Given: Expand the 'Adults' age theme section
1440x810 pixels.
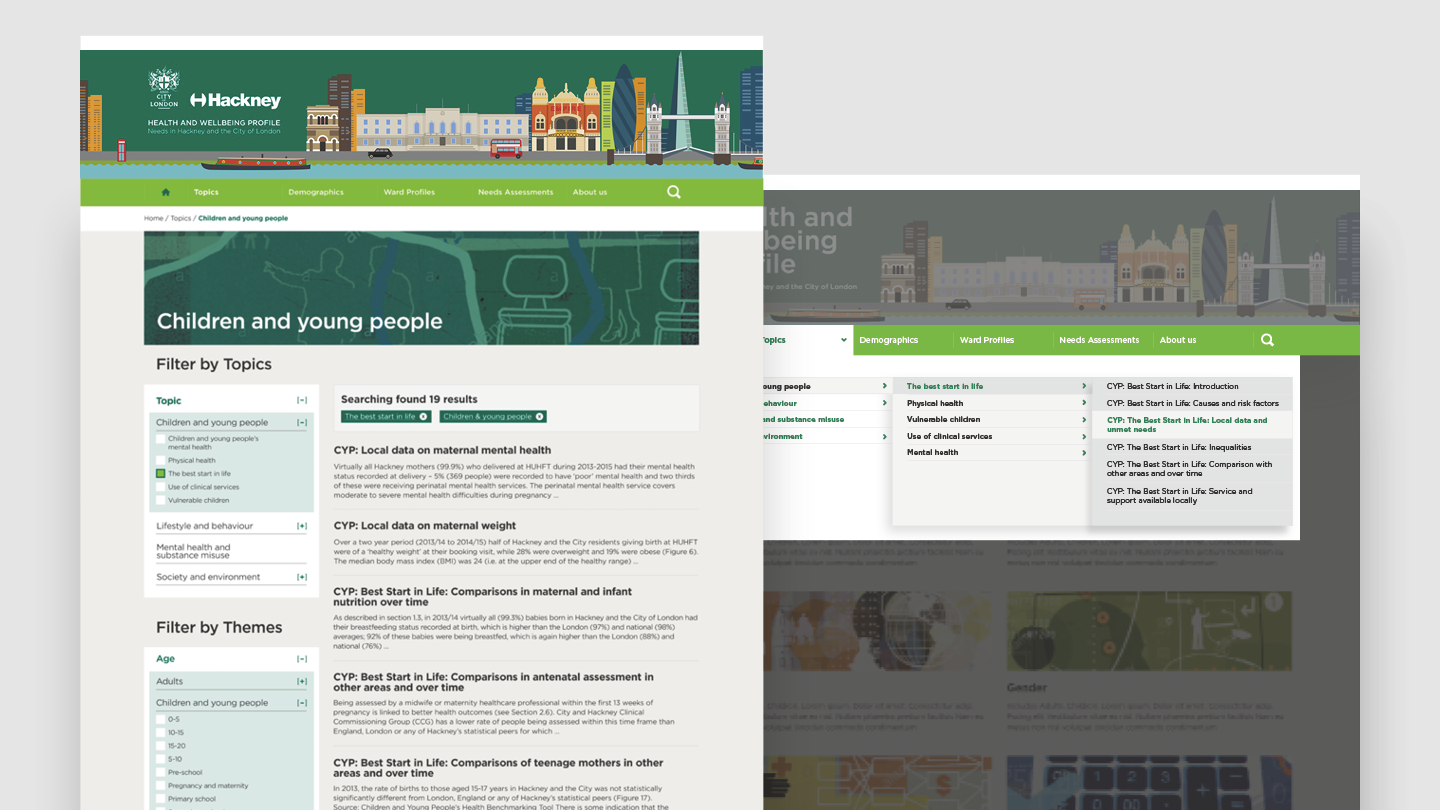Looking at the screenshot, I should point(302,680).
